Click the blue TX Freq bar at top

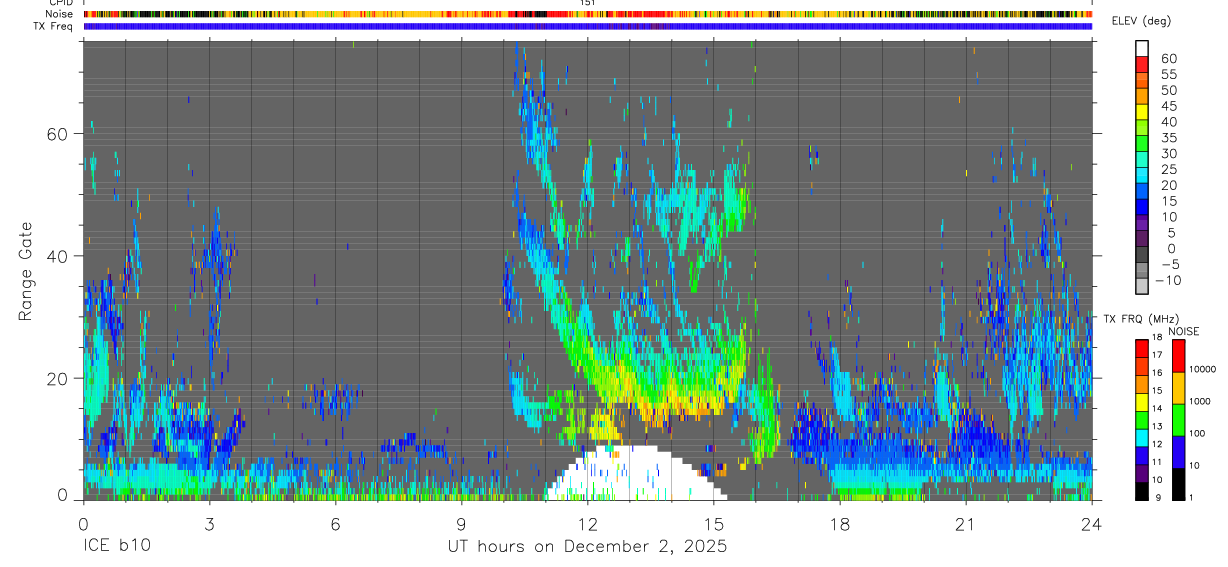588,26
